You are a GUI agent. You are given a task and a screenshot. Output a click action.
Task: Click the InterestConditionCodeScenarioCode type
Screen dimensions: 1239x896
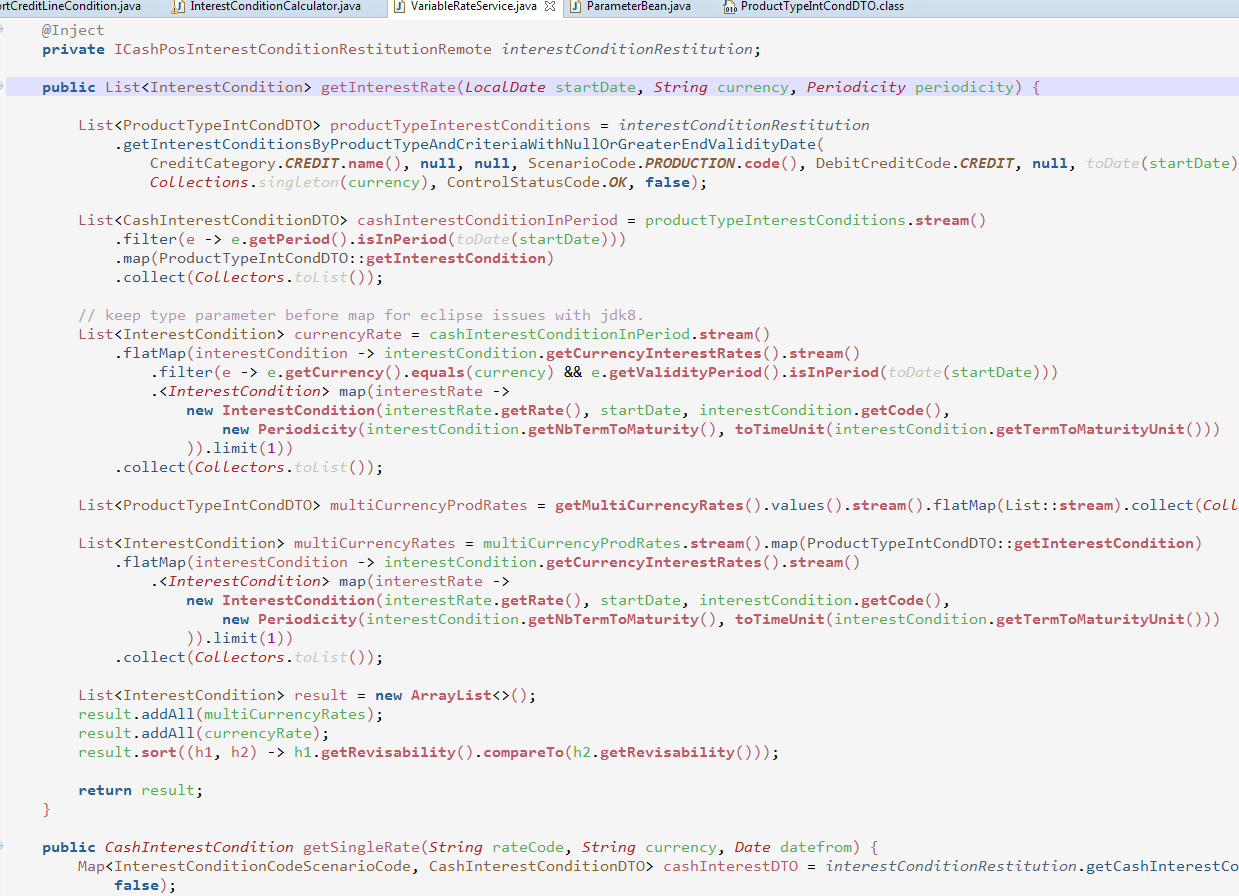(262, 866)
